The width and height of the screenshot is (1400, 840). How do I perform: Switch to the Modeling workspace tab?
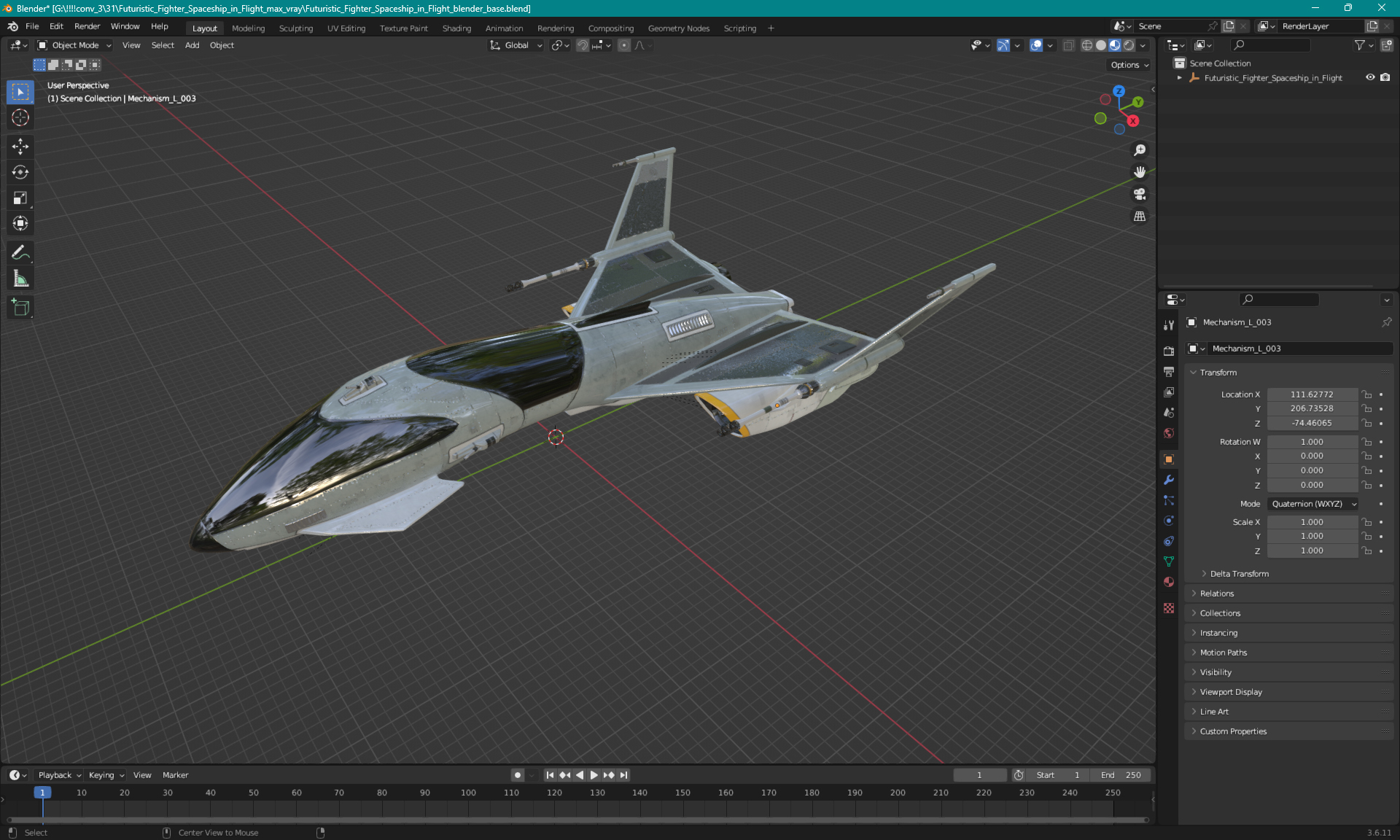[x=248, y=27]
